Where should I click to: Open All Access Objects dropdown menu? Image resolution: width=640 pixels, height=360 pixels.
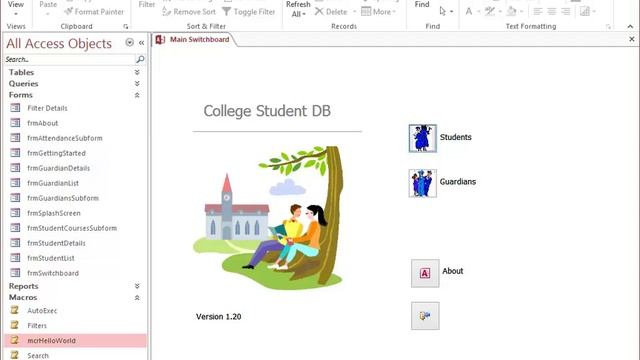pos(129,42)
